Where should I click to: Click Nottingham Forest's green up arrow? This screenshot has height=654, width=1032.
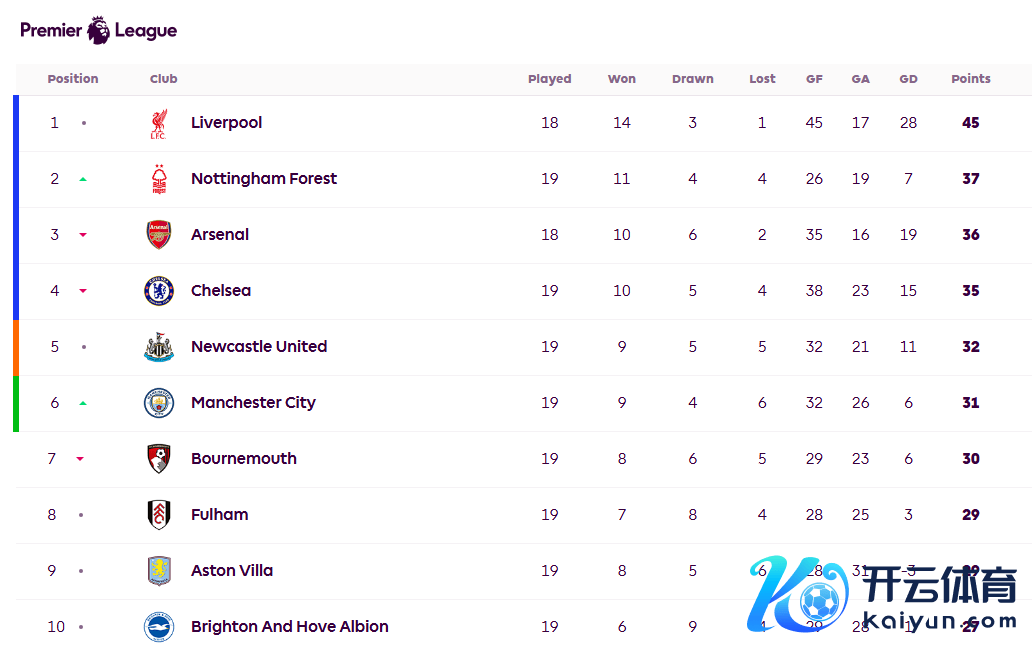click(x=83, y=180)
